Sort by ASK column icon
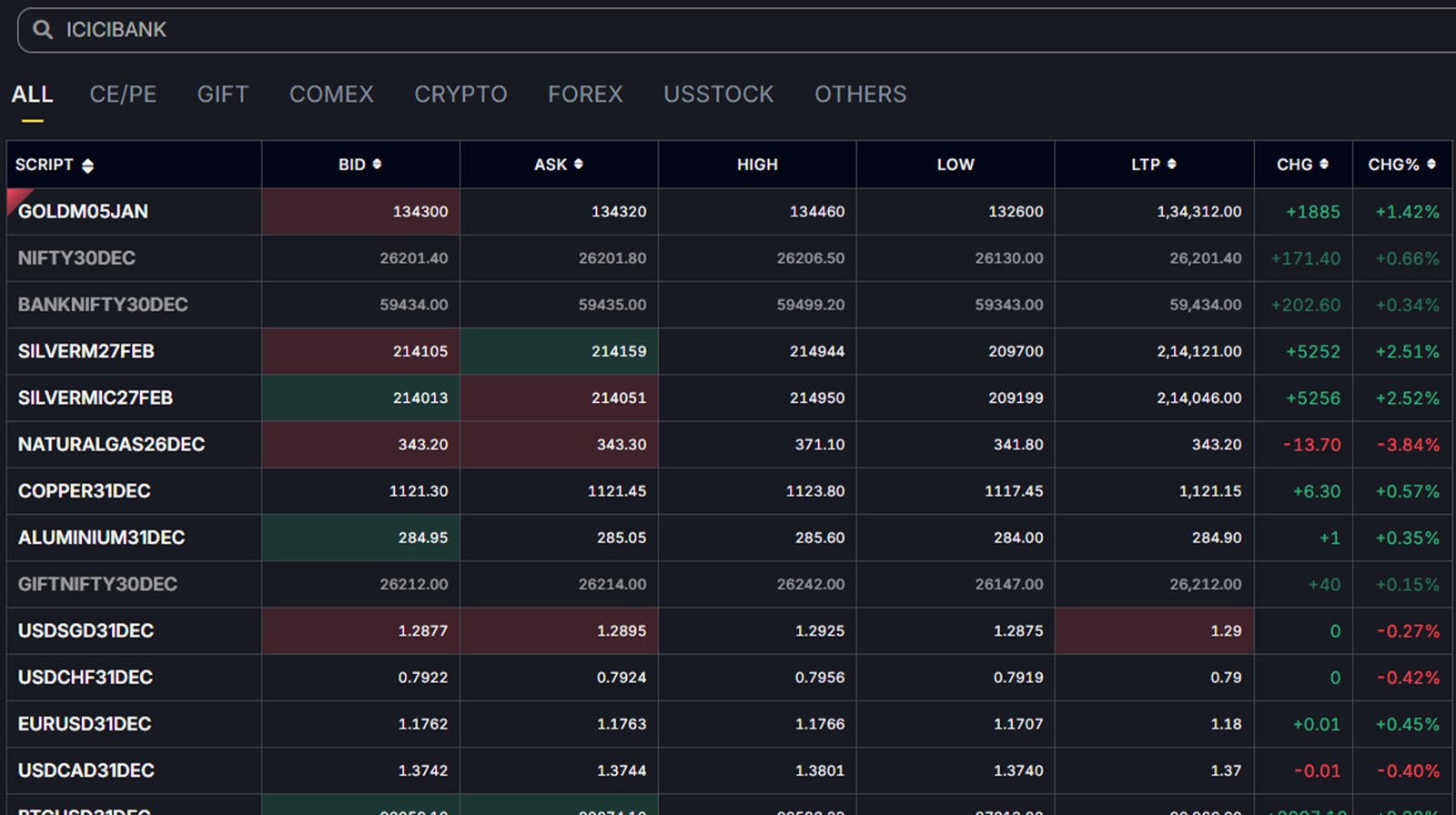 coord(578,164)
